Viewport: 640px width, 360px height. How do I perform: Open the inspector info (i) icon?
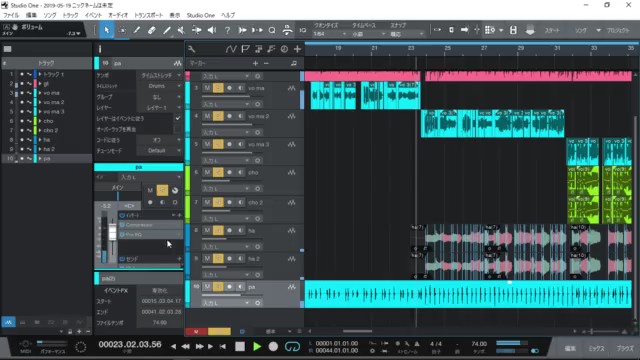pyautogui.click(x=100, y=49)
